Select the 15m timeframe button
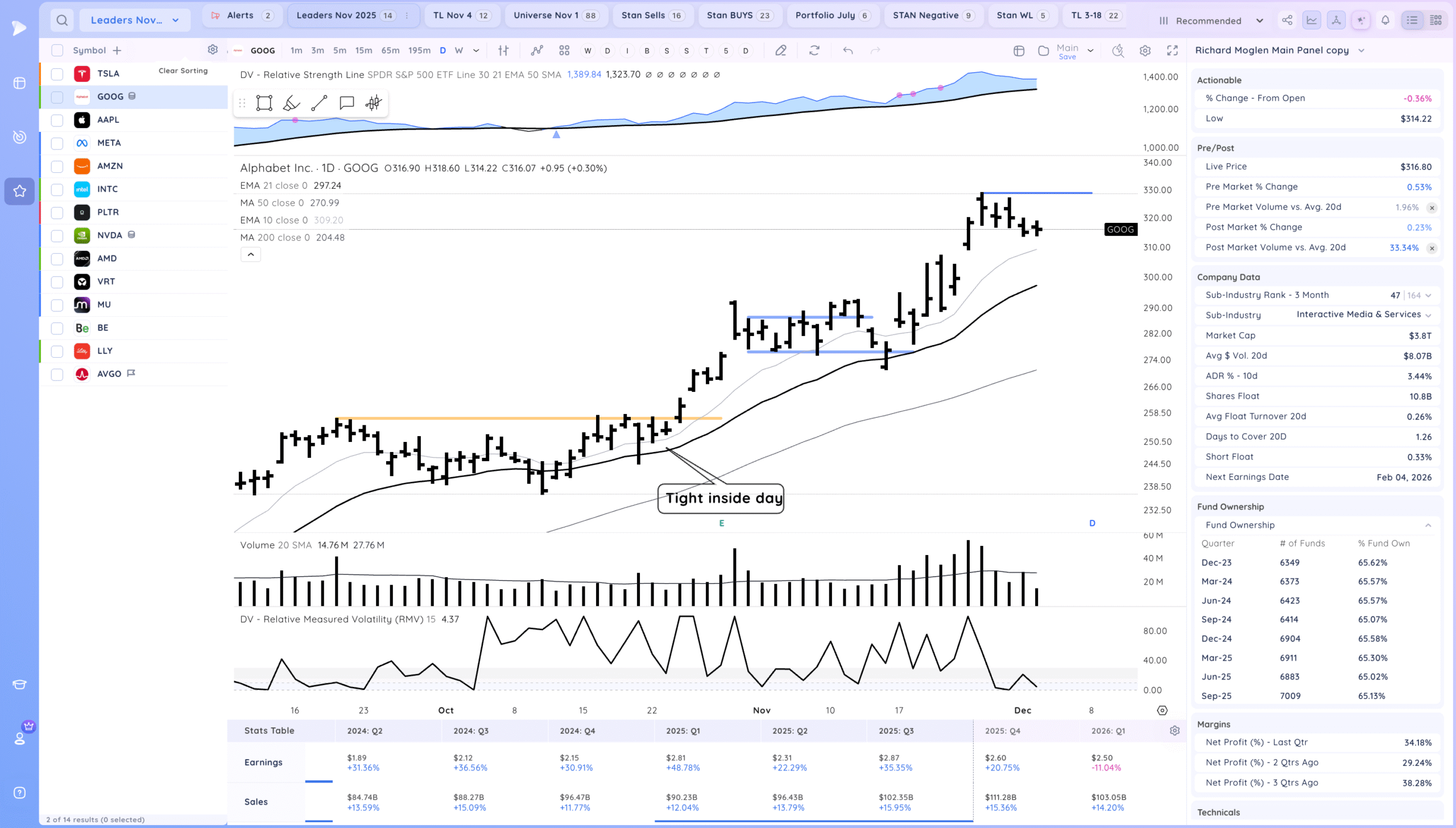This screenshot has height=828, width=1456. click(363, 51)
